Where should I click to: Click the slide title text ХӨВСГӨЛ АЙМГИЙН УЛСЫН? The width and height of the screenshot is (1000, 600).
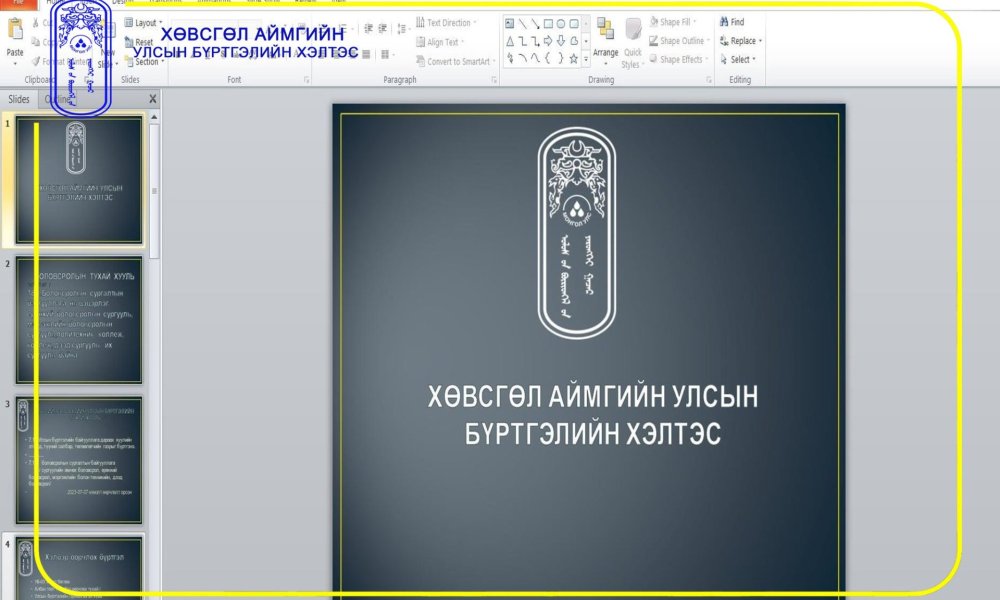click(593, 396)
